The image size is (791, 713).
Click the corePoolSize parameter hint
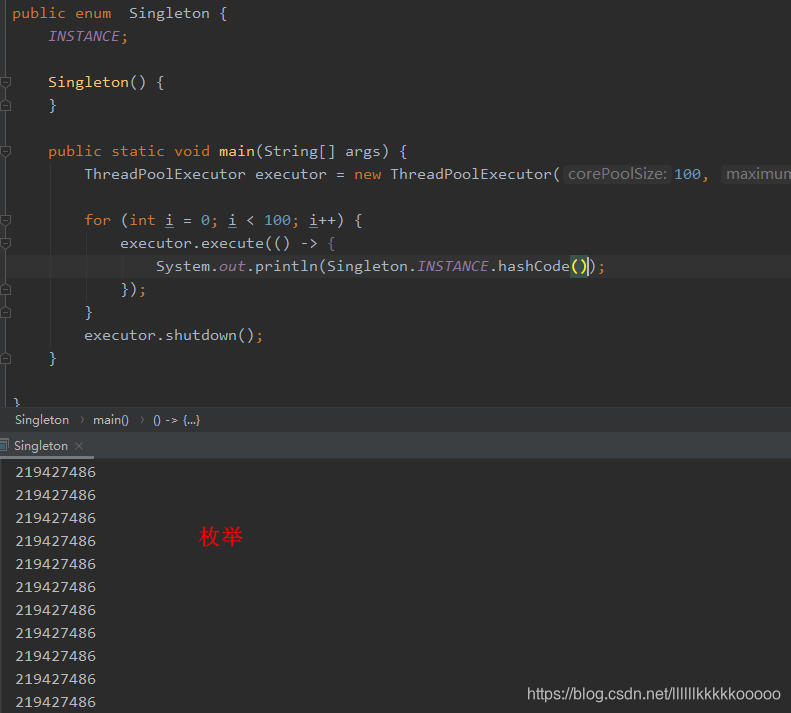click(617, 174)
